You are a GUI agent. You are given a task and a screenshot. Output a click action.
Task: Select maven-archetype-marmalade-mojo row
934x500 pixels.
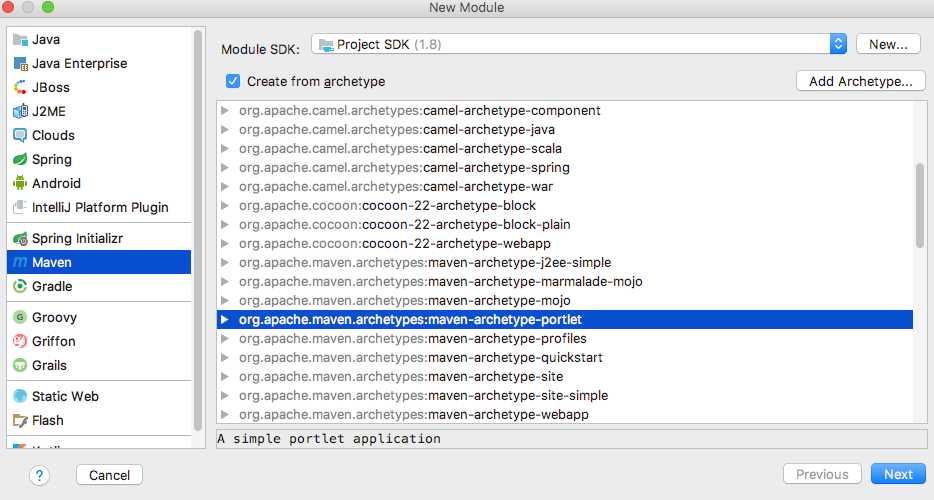pos(565,281)
